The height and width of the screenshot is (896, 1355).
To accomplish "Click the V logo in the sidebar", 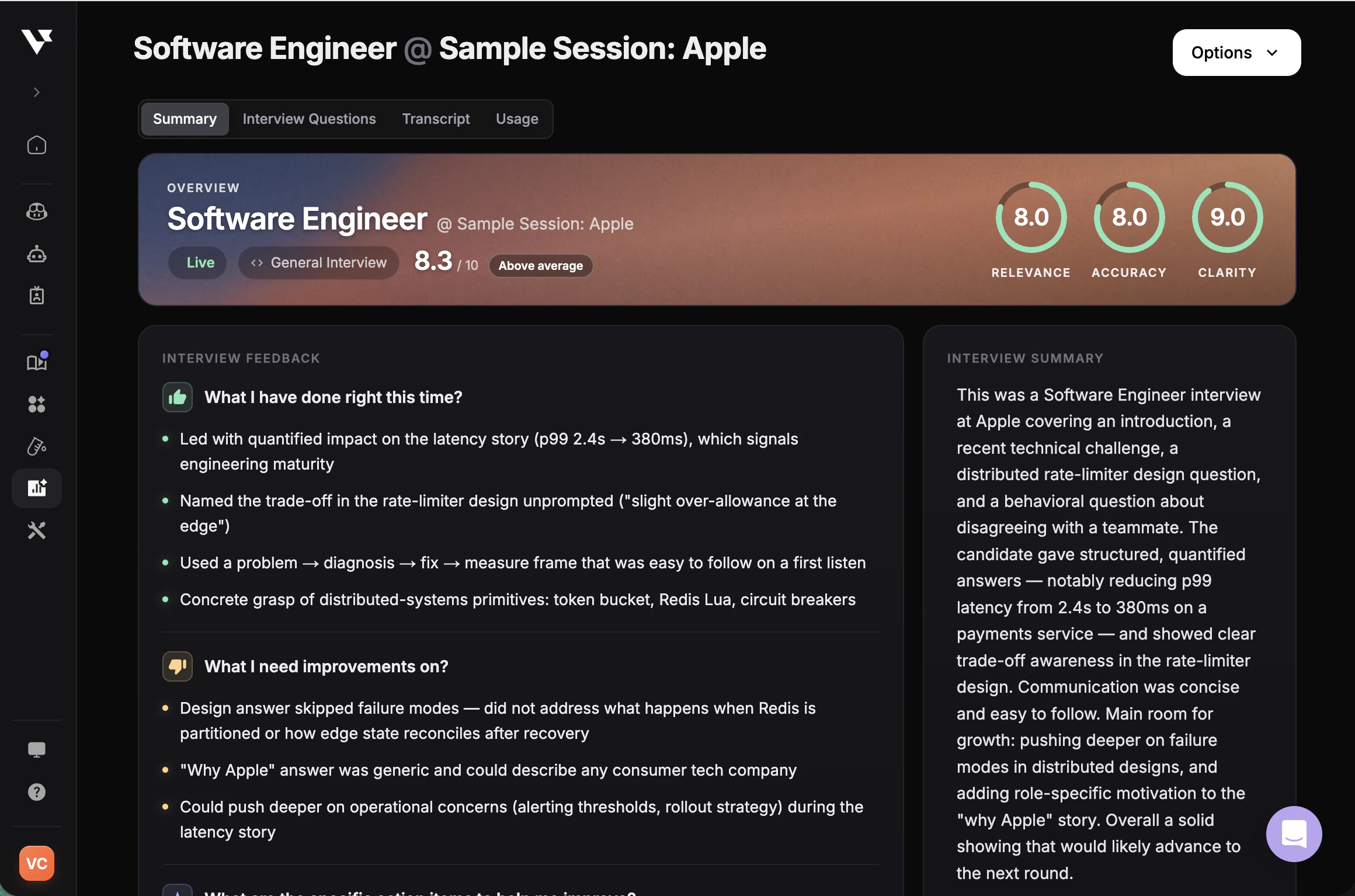I will tap(37, 41).
